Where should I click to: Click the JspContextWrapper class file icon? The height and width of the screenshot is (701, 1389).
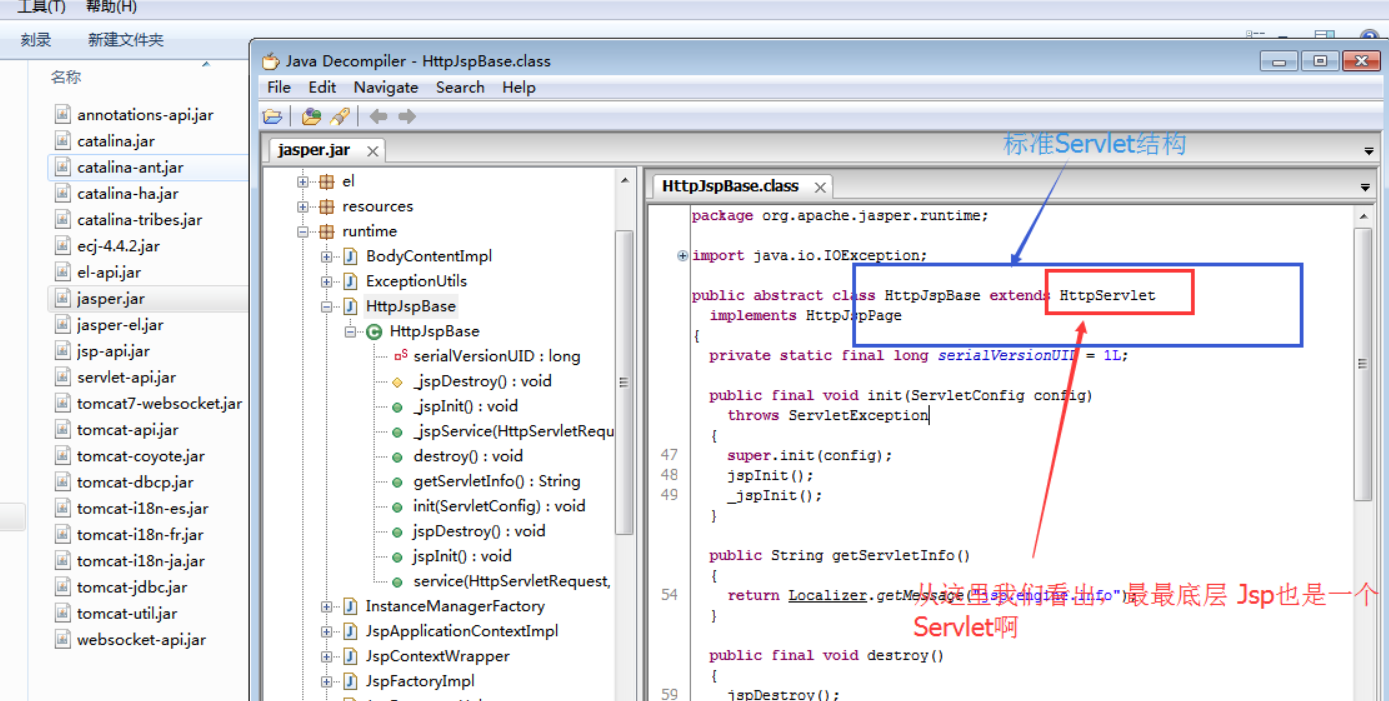coord(350,657)
